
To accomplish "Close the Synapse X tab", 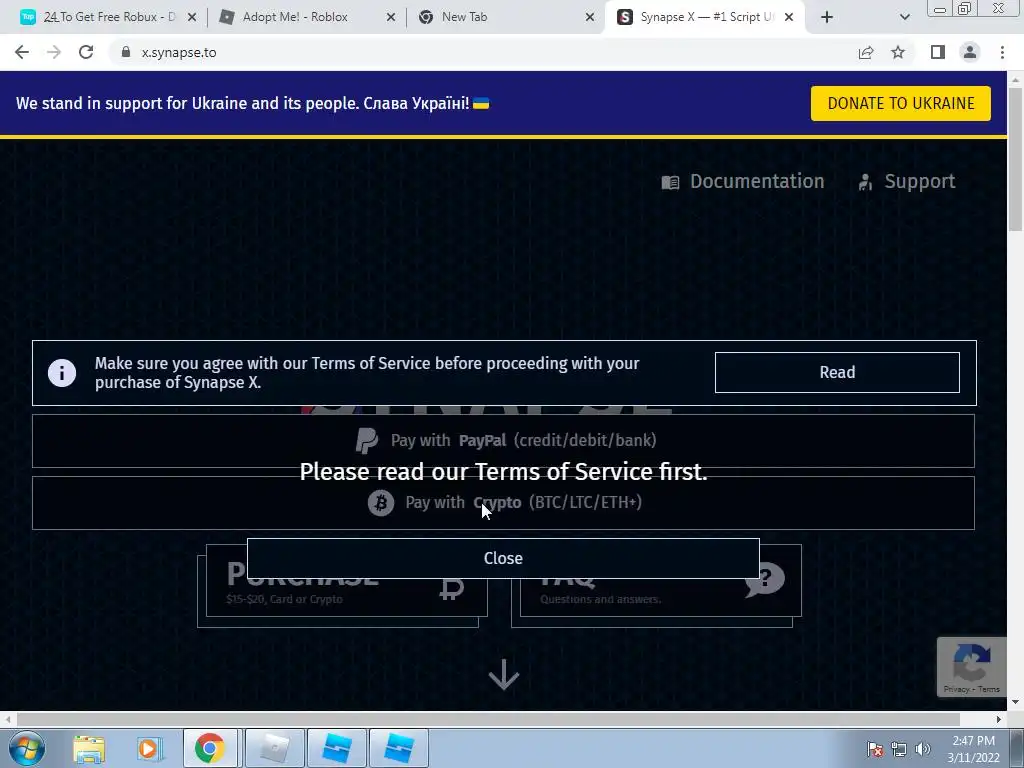I will point(789,18).
